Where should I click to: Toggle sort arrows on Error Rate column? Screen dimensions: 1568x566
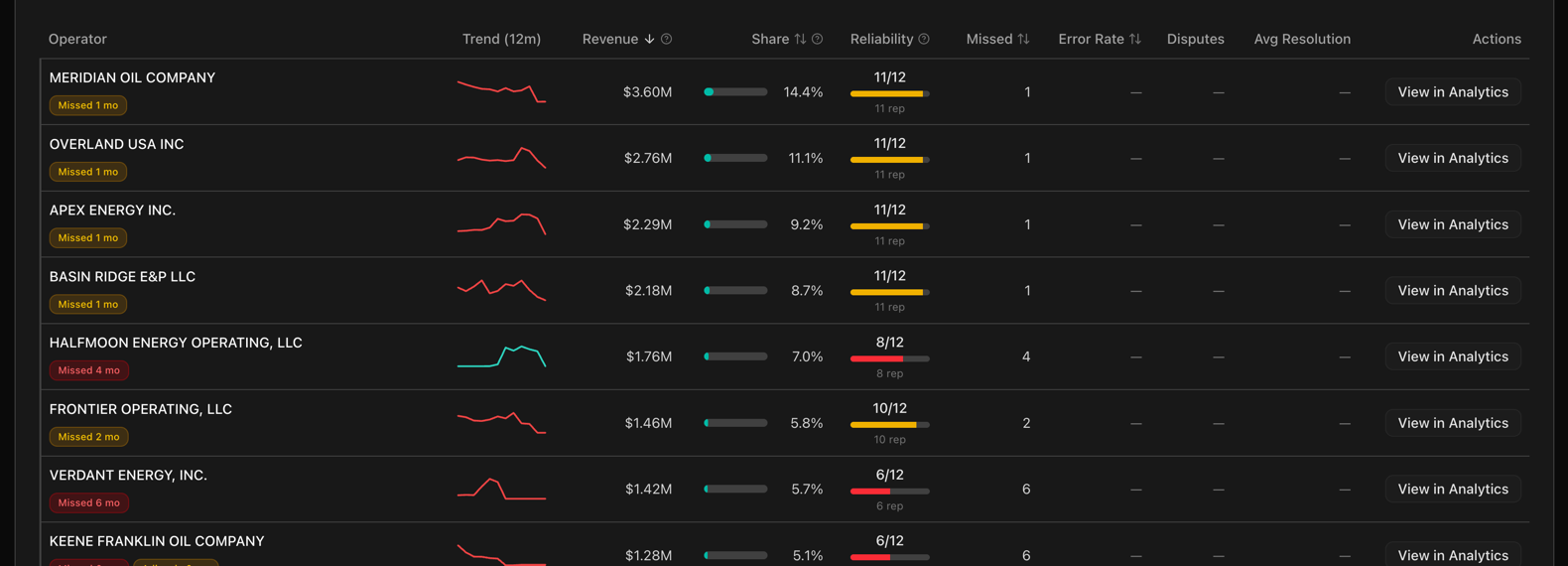click(1135, 39)
